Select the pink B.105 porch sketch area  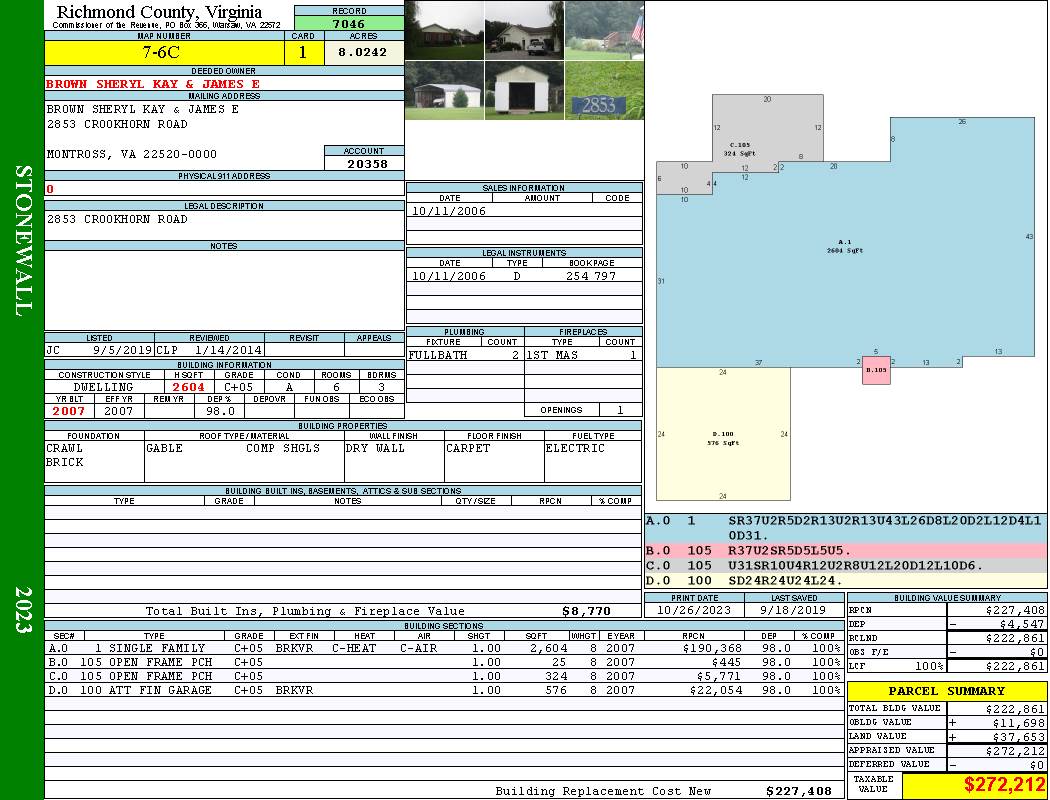point(876,372)
